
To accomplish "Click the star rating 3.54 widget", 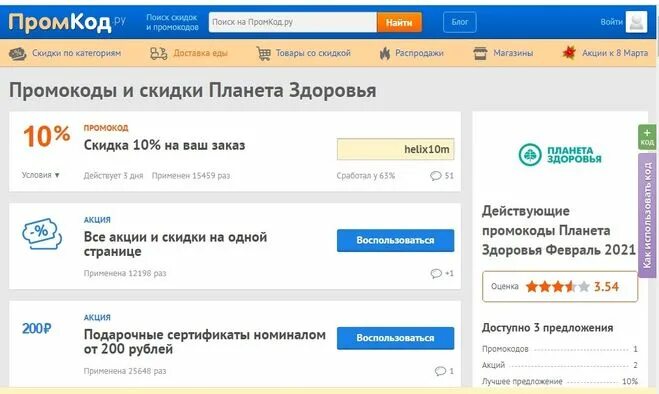I will (x=560, y=287).
